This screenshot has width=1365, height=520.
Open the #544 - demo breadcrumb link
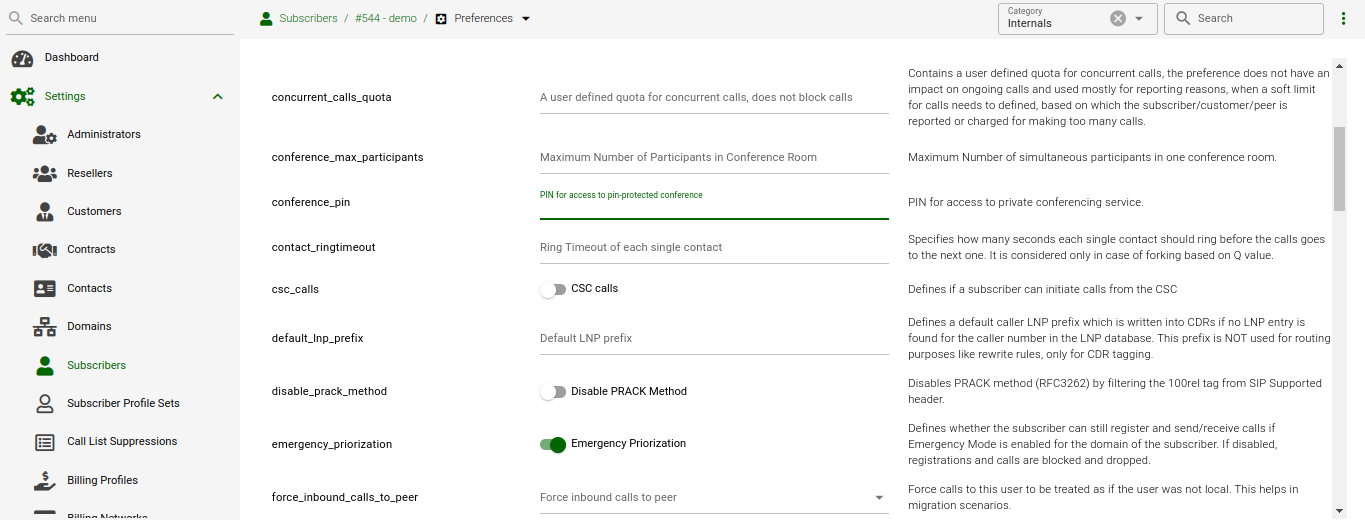coord(385,19)
